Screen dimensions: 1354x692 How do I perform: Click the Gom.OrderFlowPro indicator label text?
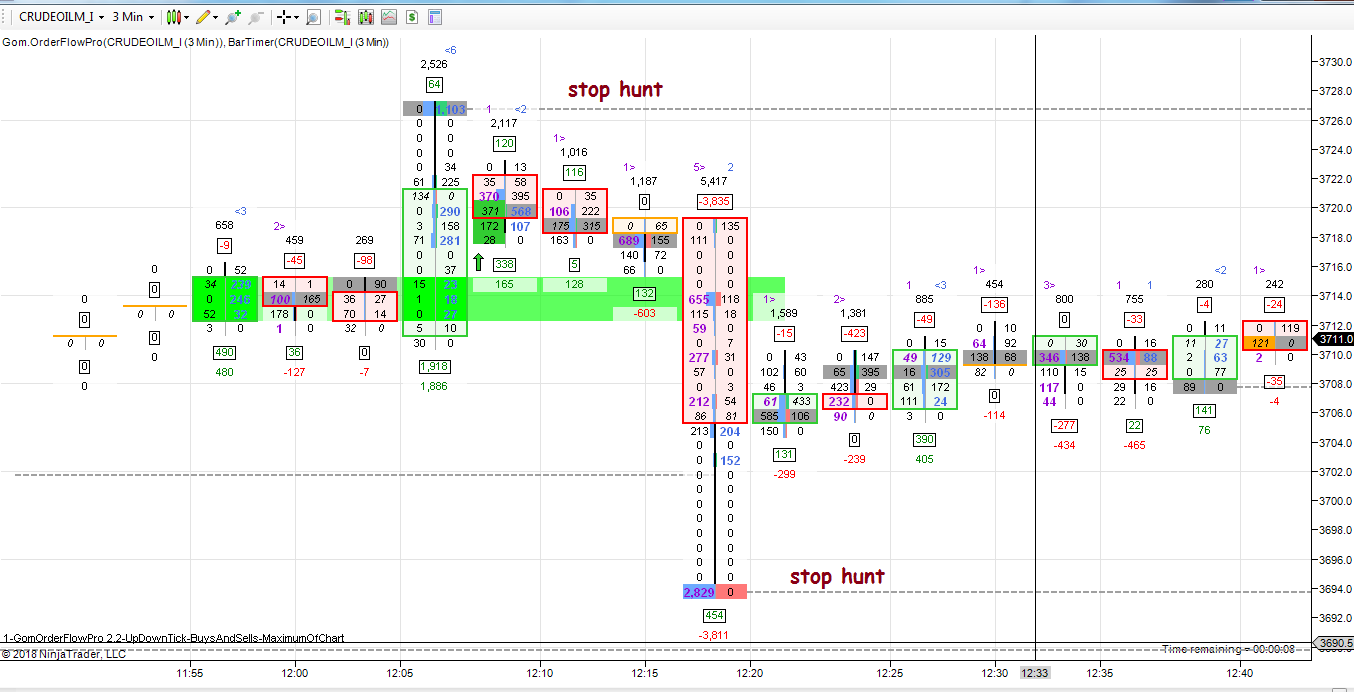[195, 42]
